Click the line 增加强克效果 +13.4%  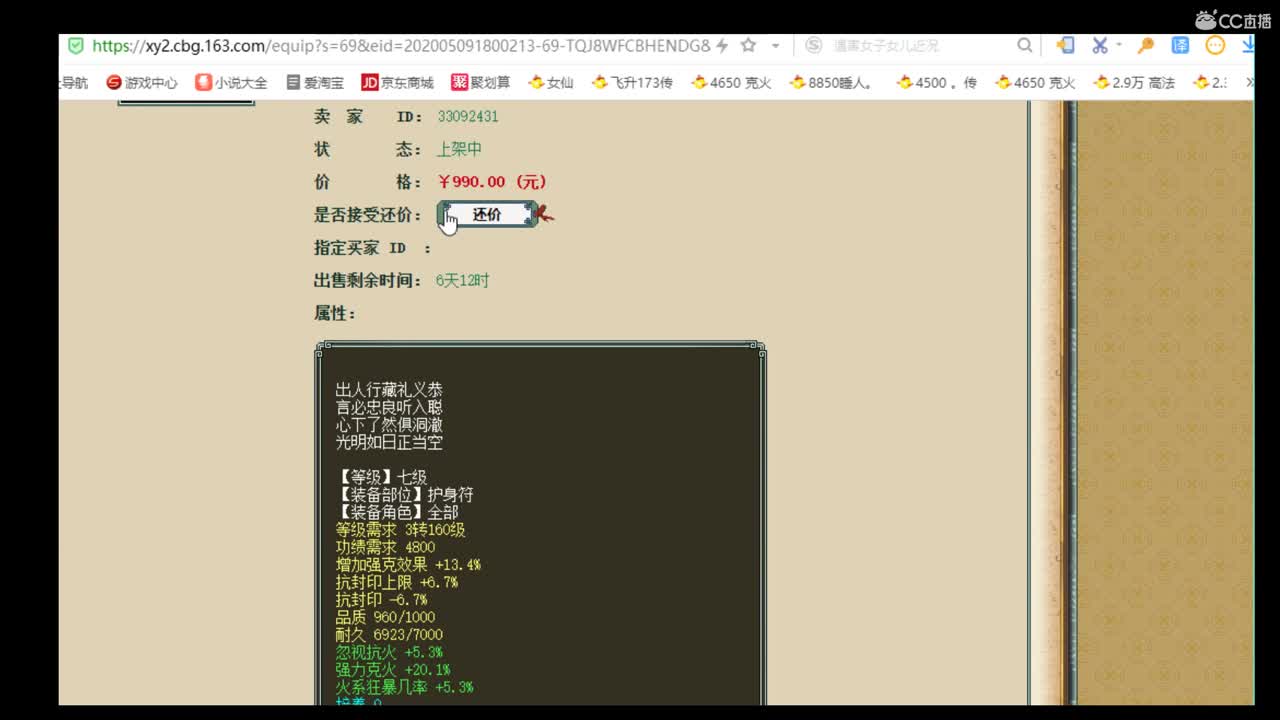click(408, 565)
